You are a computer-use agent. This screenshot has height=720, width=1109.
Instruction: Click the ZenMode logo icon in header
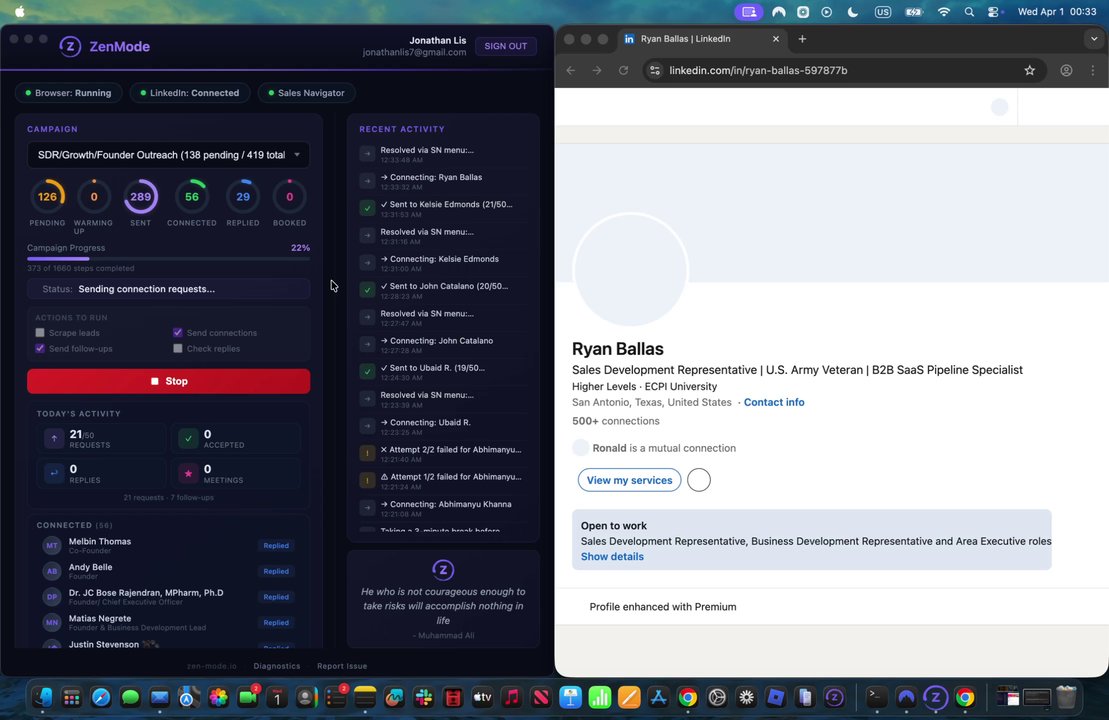pyautogui.click(x=69, y=47)
